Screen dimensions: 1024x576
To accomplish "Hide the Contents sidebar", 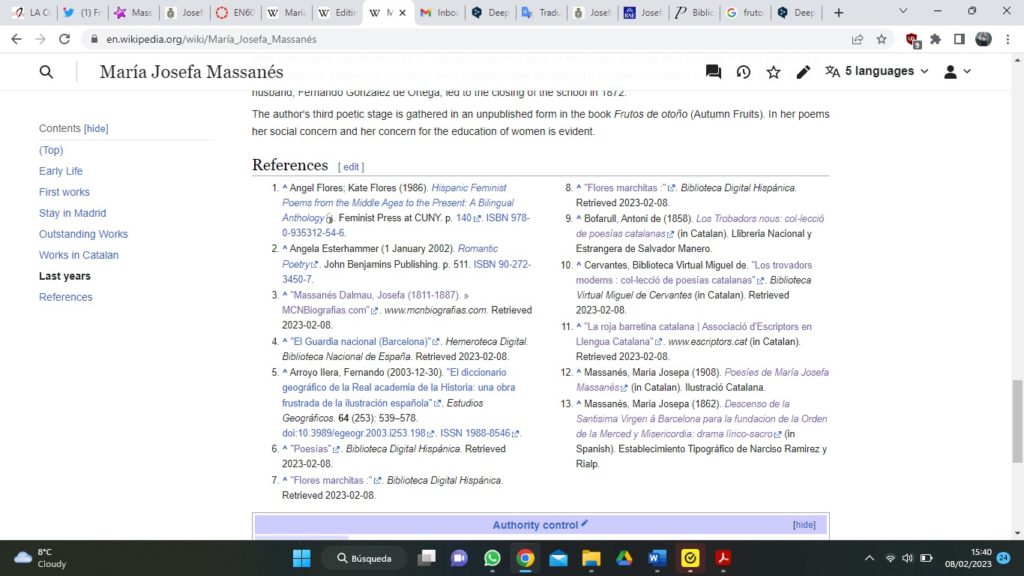I will click(96, 129).
